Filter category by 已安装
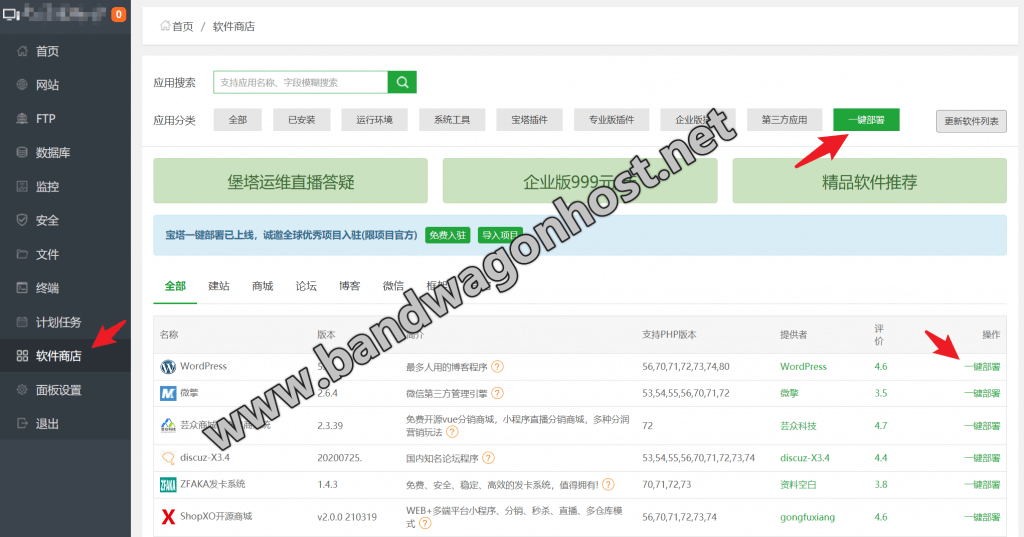This screenshot has width=1024, height=537. click(302, 120)
